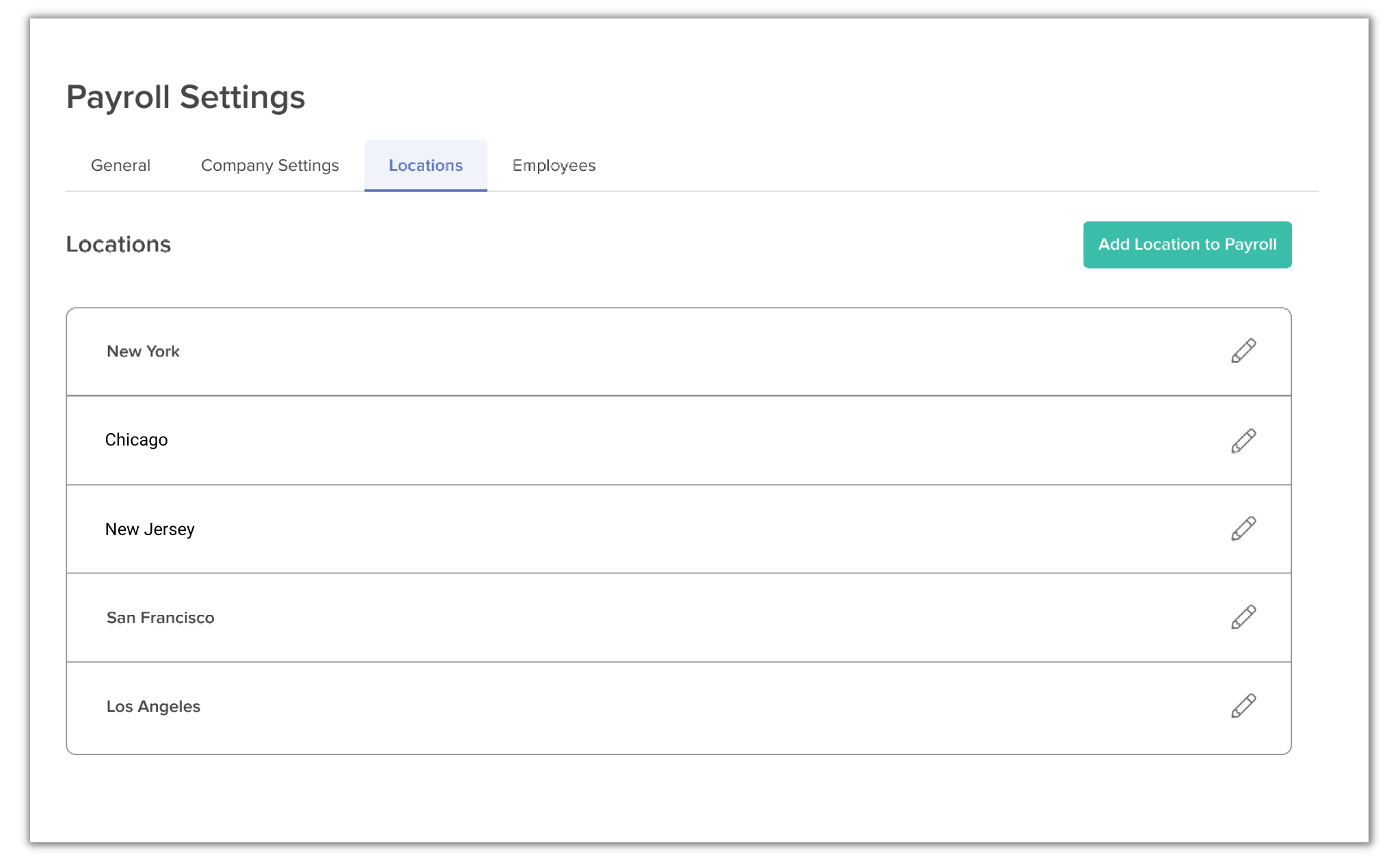Select the Locations tab
This screenshot has width=1400, height=861.
click(x=425, y=165)
